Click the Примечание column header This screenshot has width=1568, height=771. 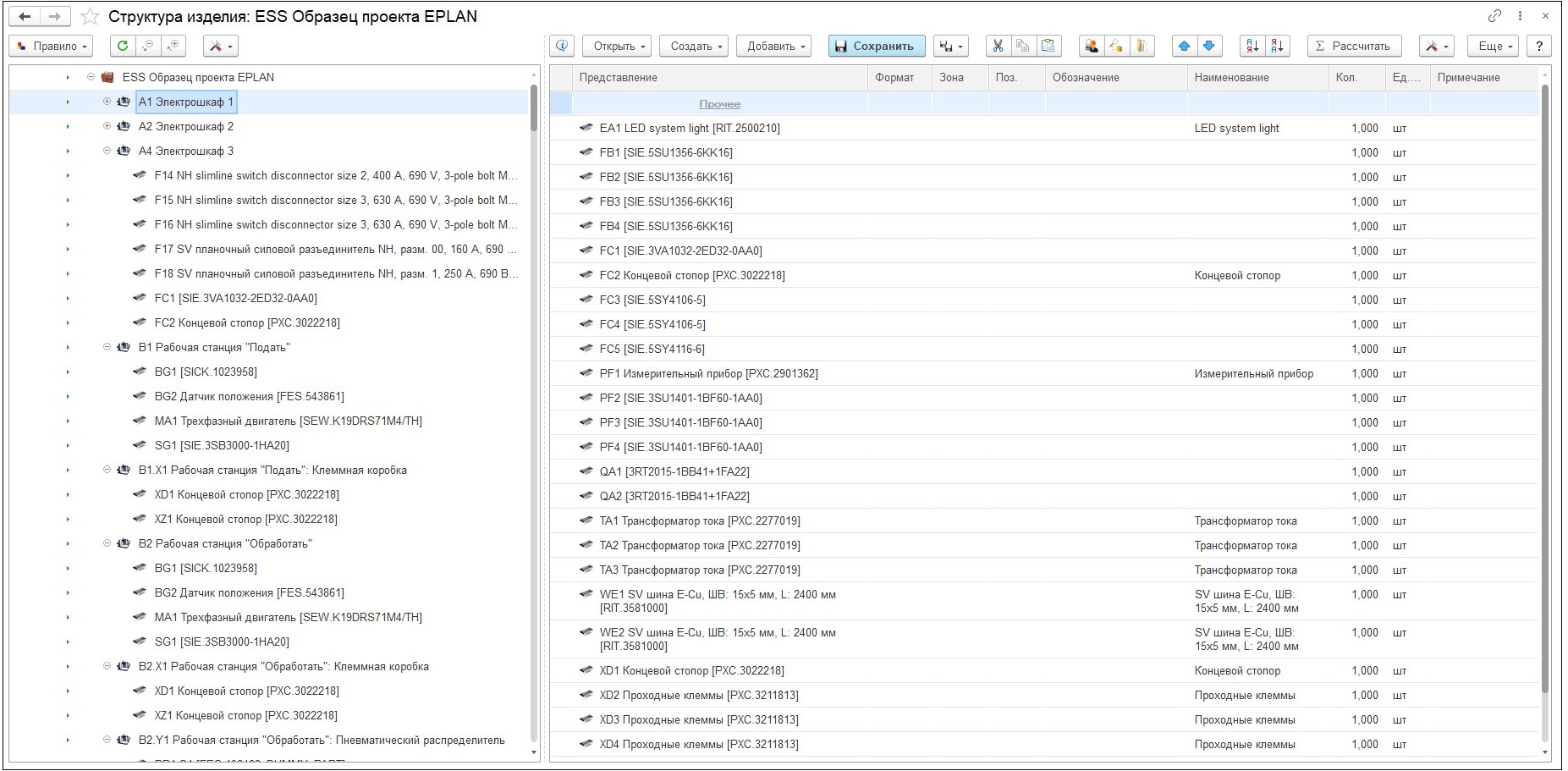[x=1484, y=77]
